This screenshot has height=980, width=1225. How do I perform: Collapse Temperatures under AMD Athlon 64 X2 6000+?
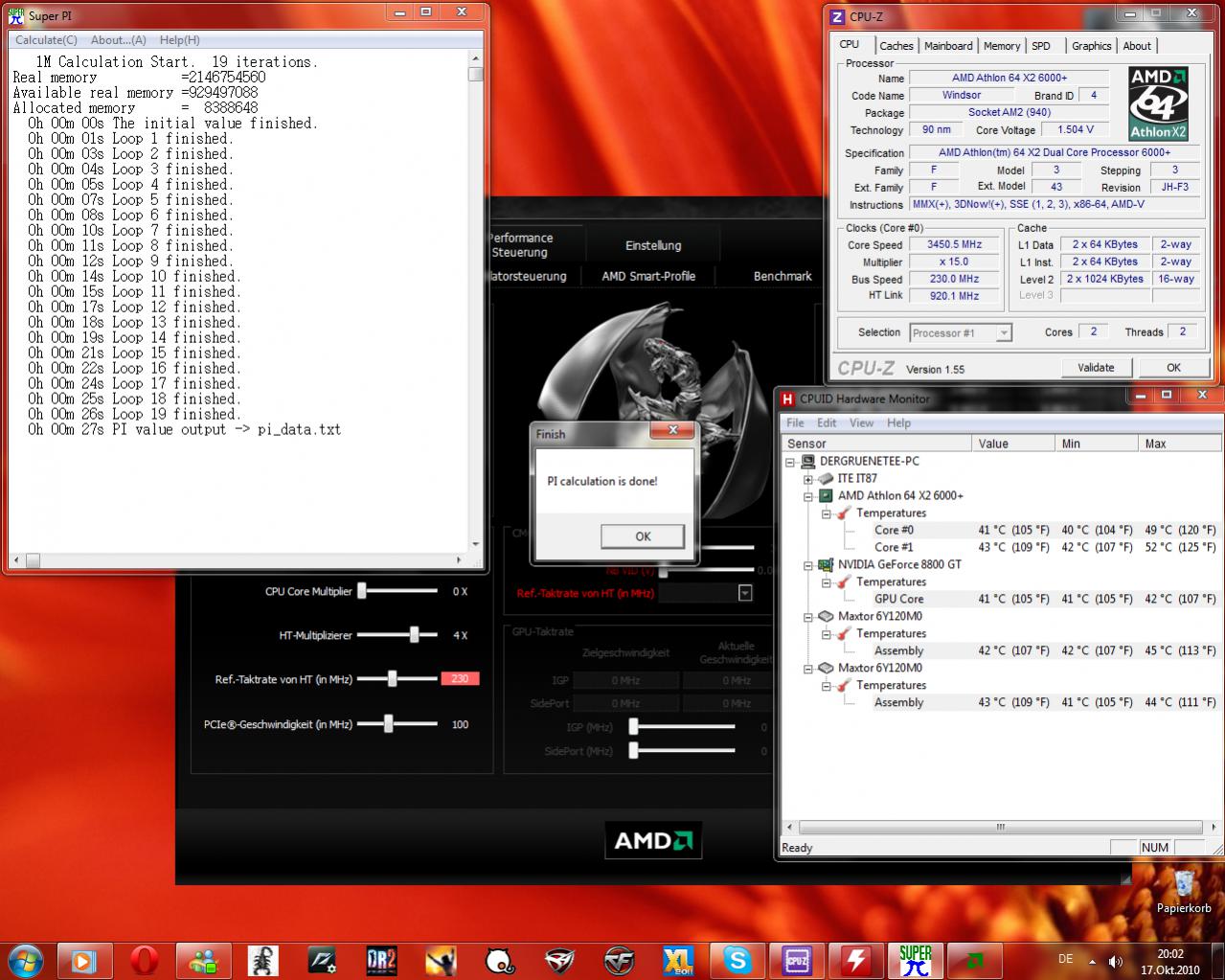tap(826, 513)
